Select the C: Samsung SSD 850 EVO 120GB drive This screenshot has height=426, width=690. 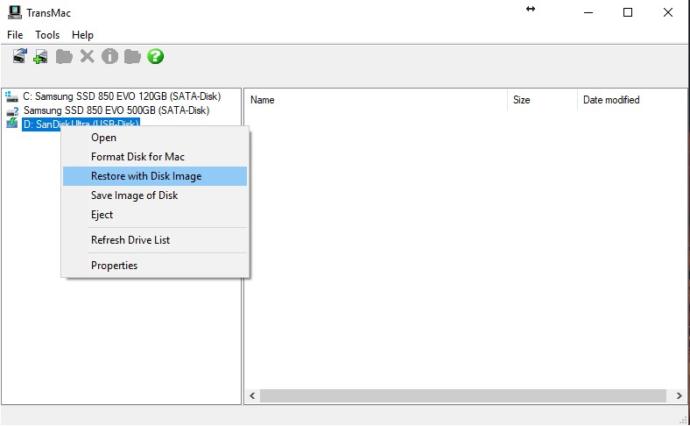(x=122, y=96)
